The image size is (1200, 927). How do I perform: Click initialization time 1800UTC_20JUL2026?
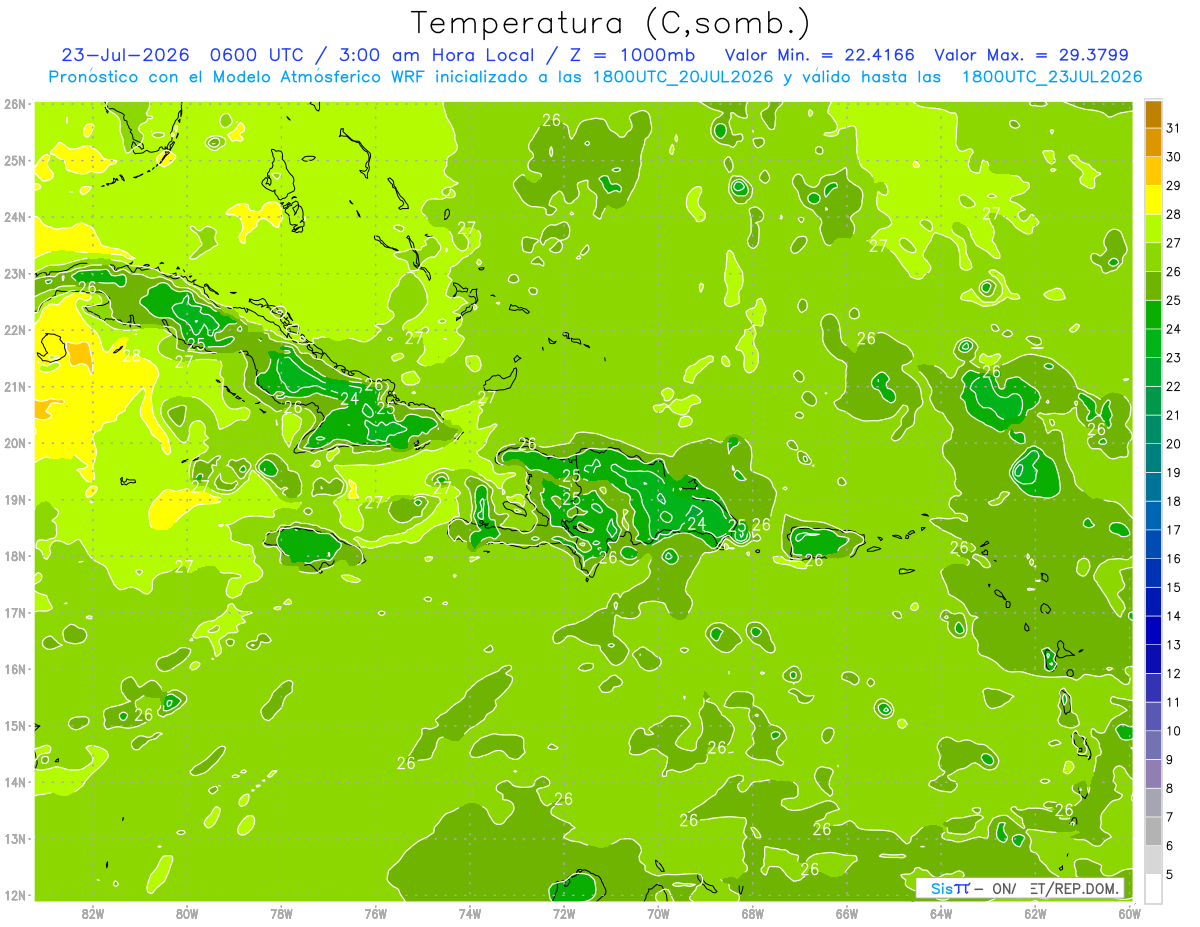(x=682, y=77)
